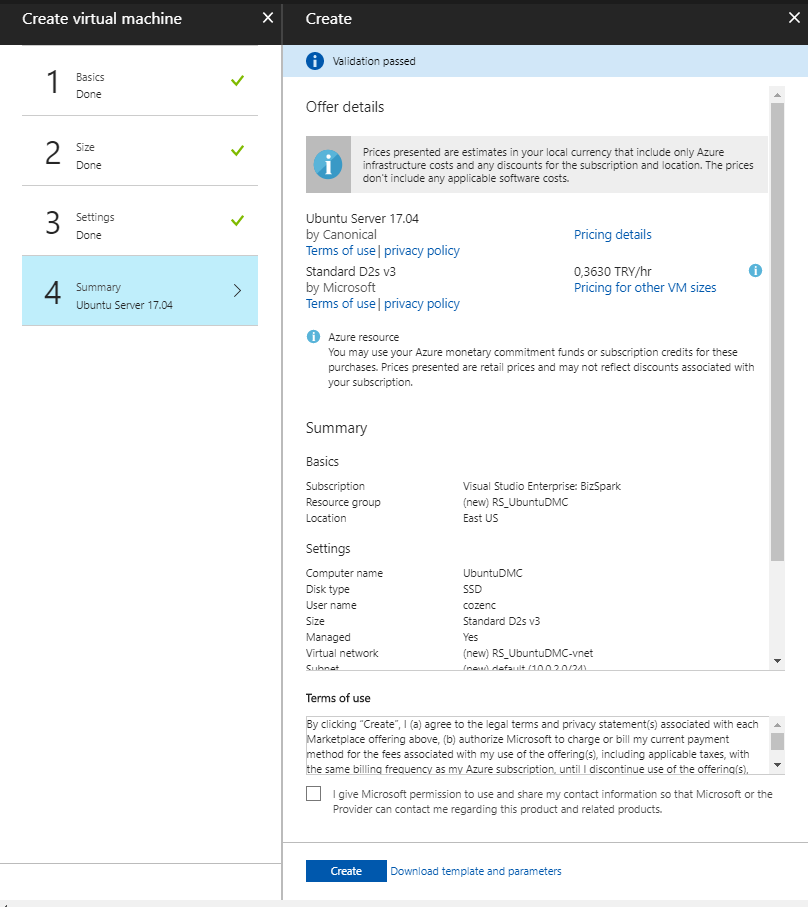Click the East US location value
Screen dimensions: 808x907
[x=480, y=518]
